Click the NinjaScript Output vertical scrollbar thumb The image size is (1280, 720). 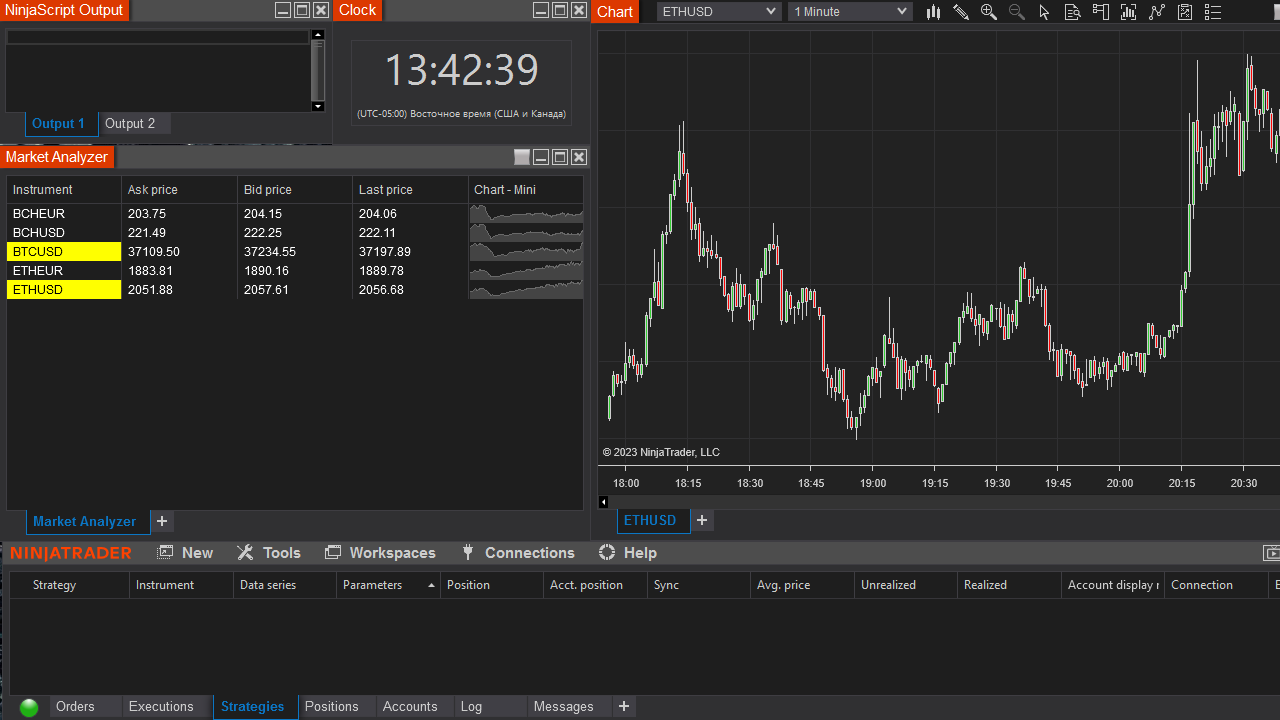point(318,70)
